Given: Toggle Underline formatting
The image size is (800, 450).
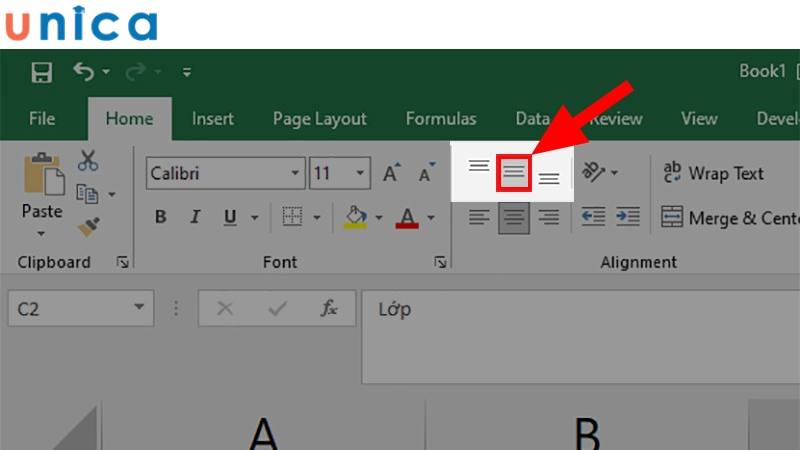Looking at the screenshot, I should tap(230, 217).
